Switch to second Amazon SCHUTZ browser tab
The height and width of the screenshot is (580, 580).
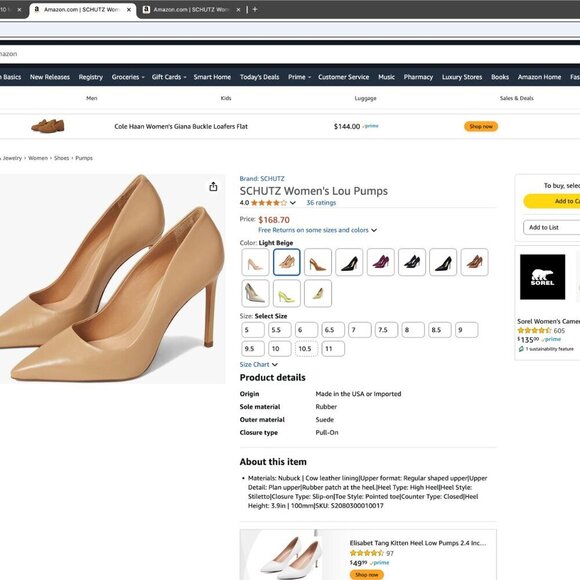coord(191,10)
